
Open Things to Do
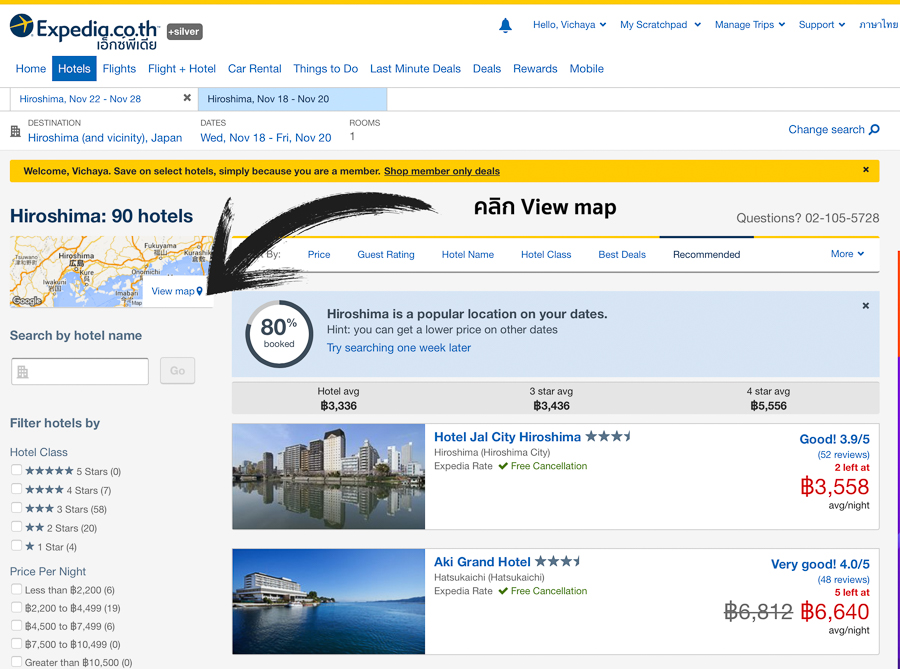(x=325, y=68)
